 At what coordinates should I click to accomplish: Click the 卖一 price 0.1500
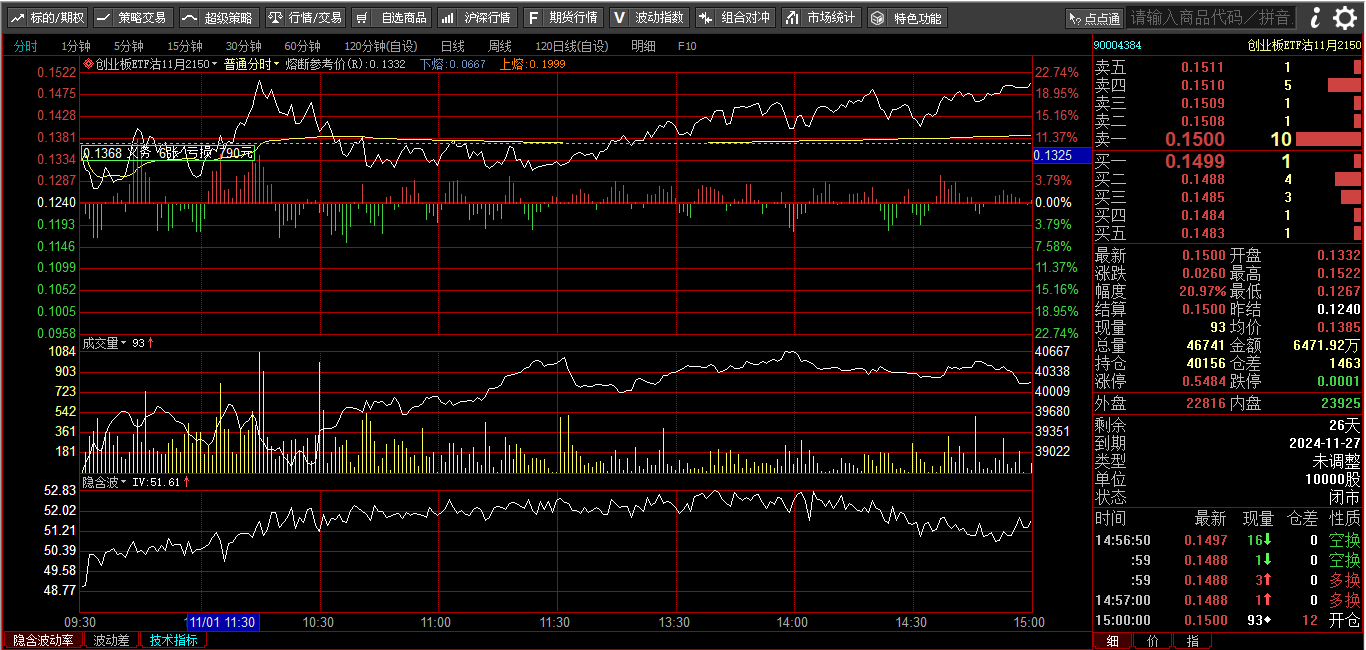tap(1195, 140)
